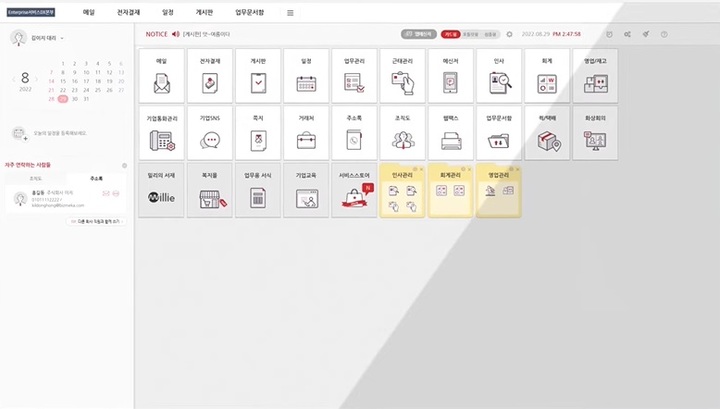The width and height of the screenshot is (720, 409).
Task: Open the 화상회의 tile
Action: coord(596,133)
